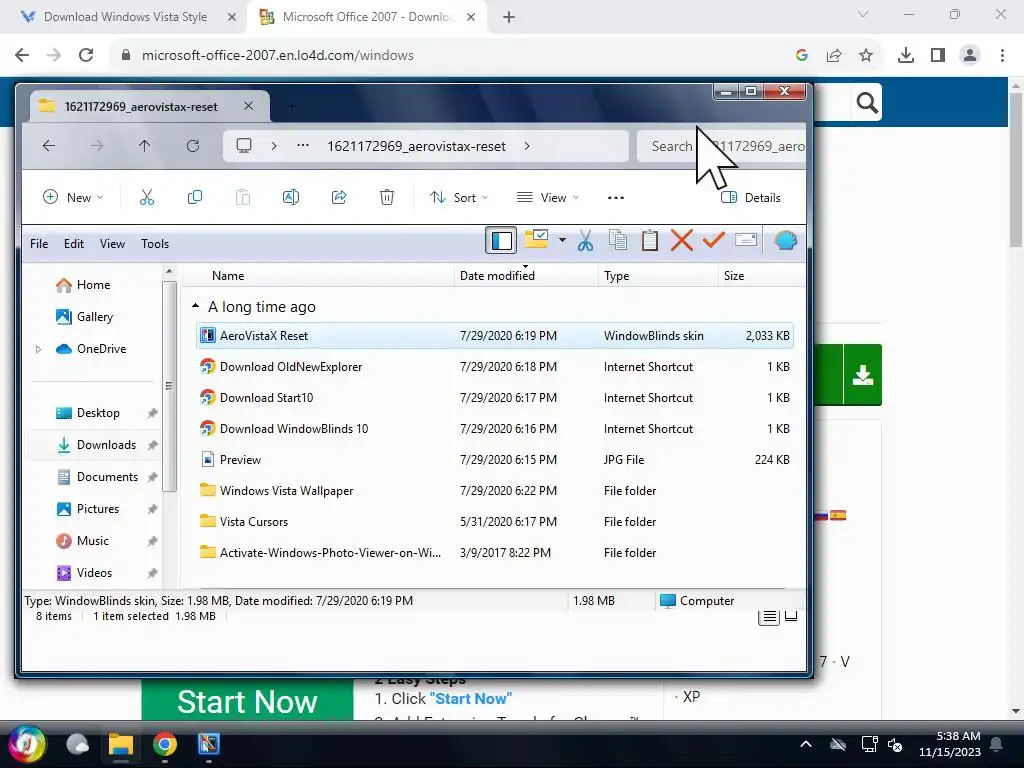1024x768 pixels.
Task: Sort by Type column header
Action: tap(658, 276)
